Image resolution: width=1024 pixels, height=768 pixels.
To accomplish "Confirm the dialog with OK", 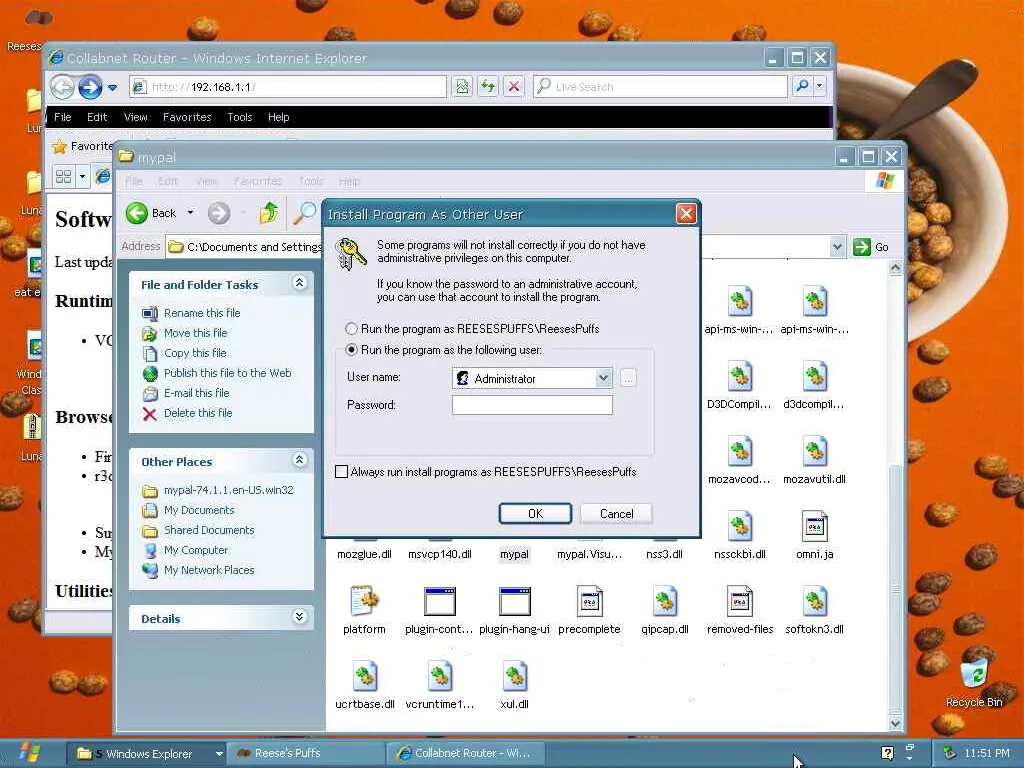I will (536, 513).
